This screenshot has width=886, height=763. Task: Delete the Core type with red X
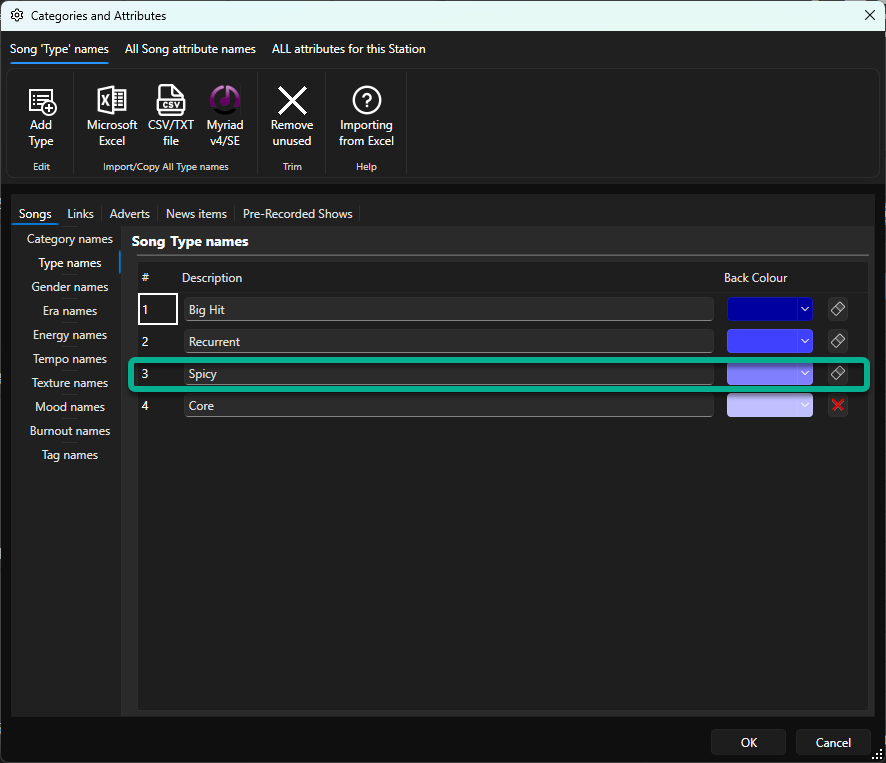click(x=837, y=405)
